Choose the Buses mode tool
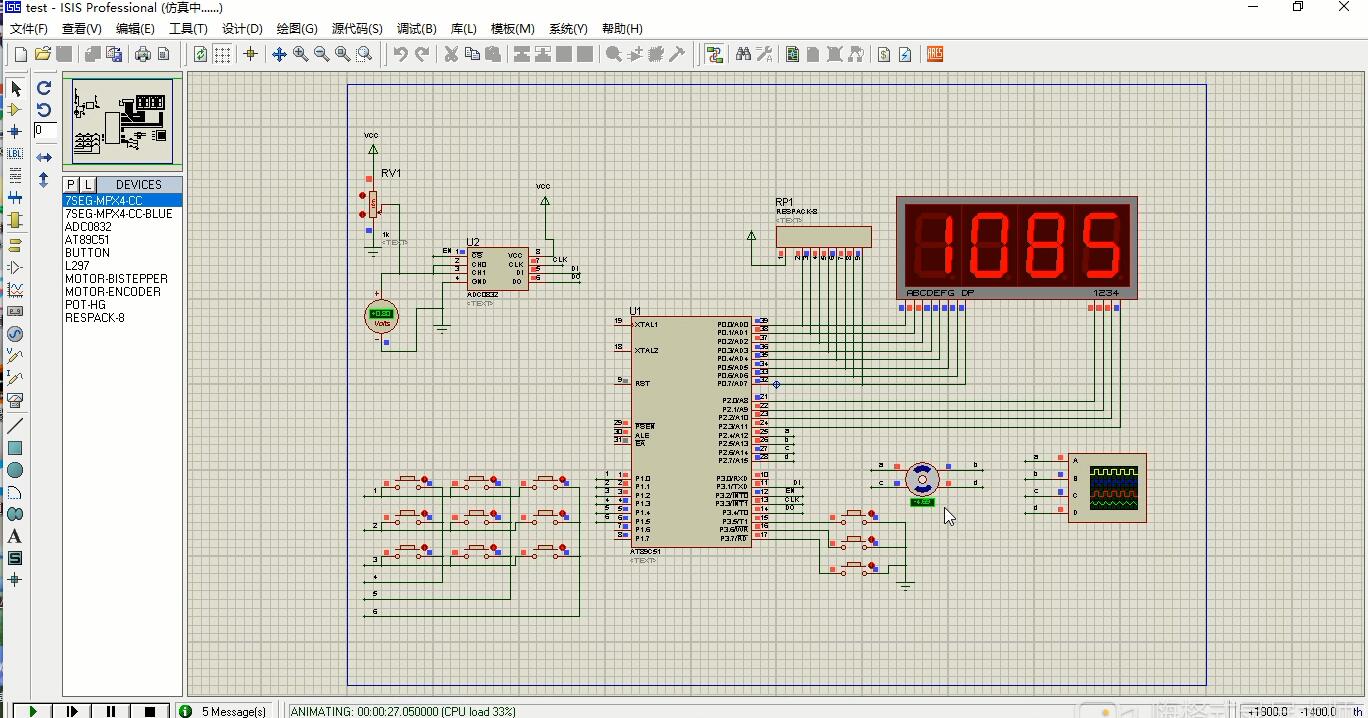The height and width of the screenshot is (718, 1368). pyautogui.click(x=15, y=198)
